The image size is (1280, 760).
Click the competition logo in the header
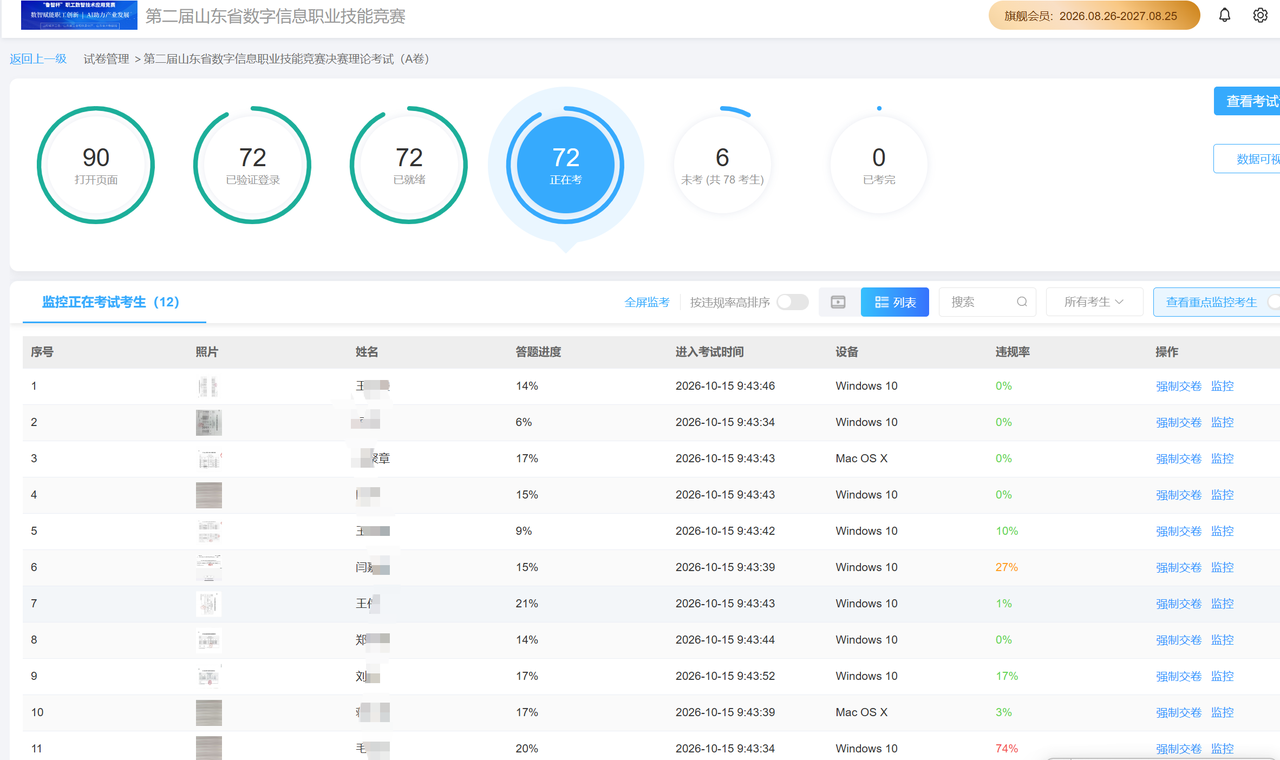pos(79,15)
